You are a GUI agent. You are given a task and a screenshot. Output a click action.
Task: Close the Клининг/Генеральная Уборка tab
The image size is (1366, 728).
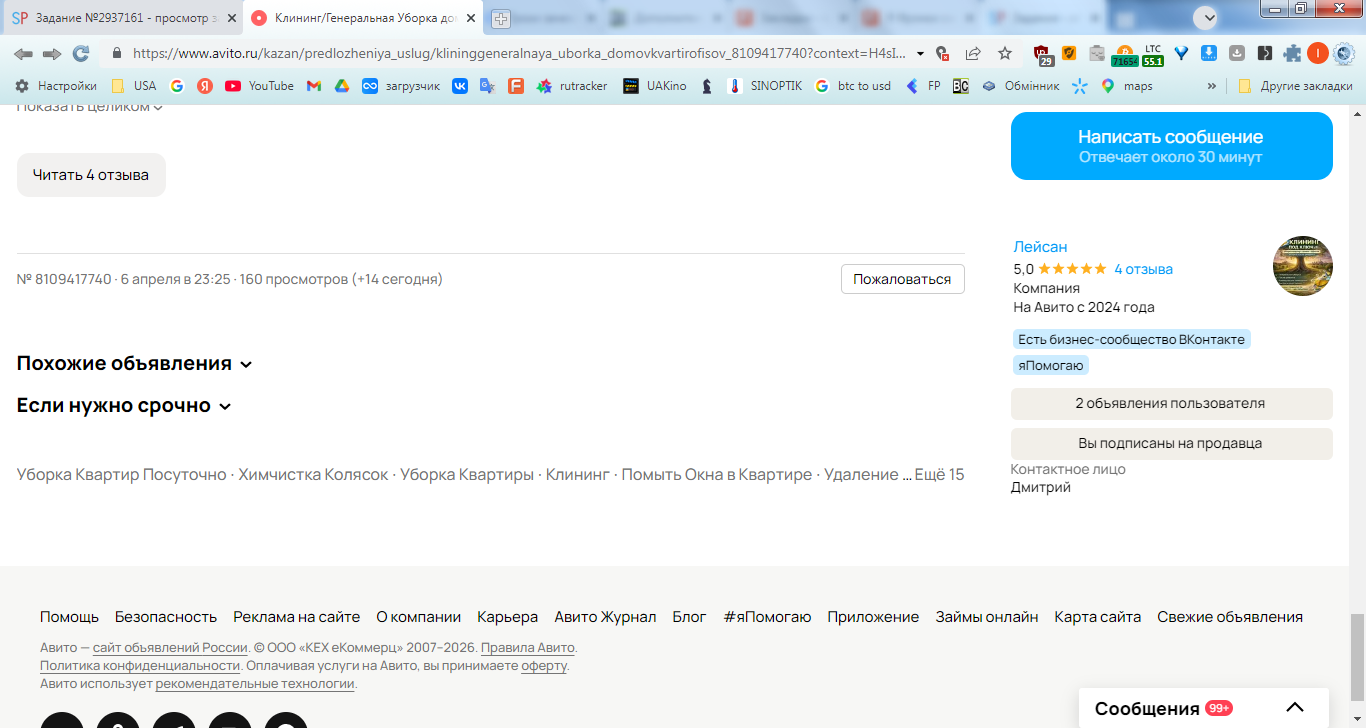[x=471, y=18]
